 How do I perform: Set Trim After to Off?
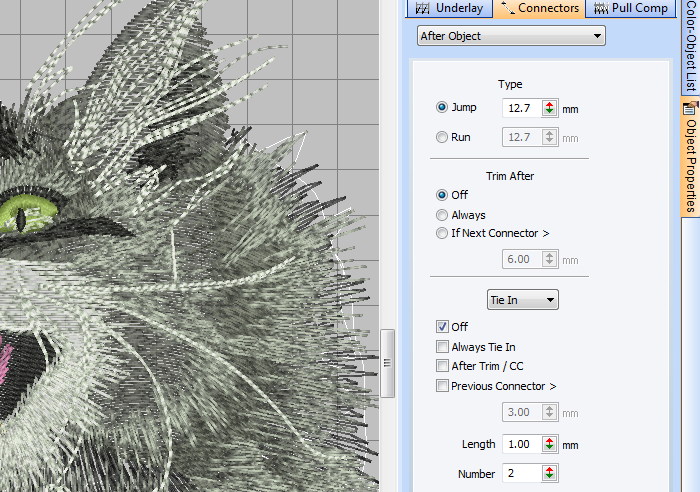pyautogui.click(x=442, y=195)
